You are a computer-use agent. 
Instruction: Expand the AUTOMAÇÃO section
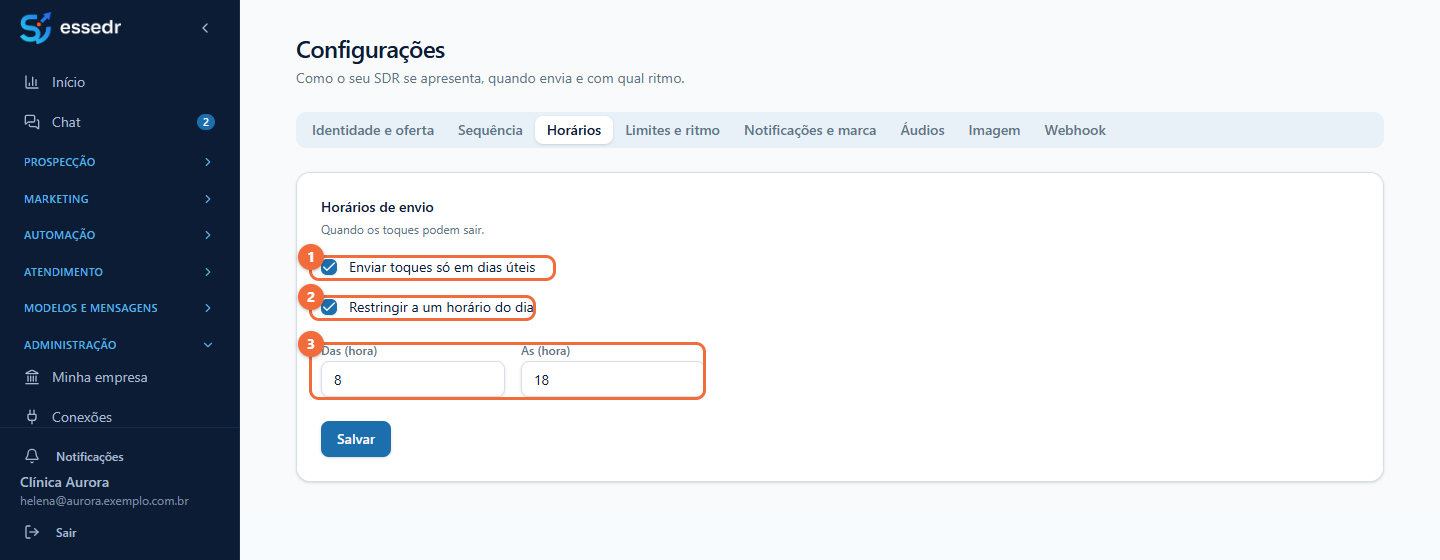point(120,235)
